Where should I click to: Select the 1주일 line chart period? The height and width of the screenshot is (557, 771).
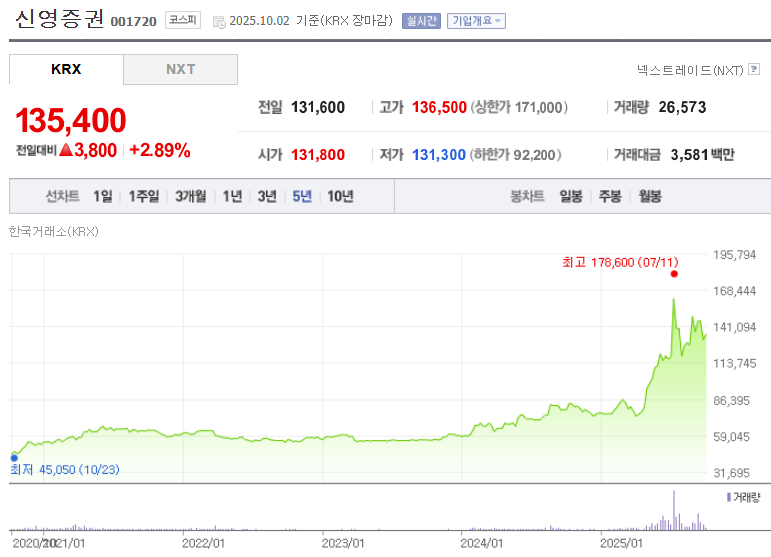[x=144, y=196]
